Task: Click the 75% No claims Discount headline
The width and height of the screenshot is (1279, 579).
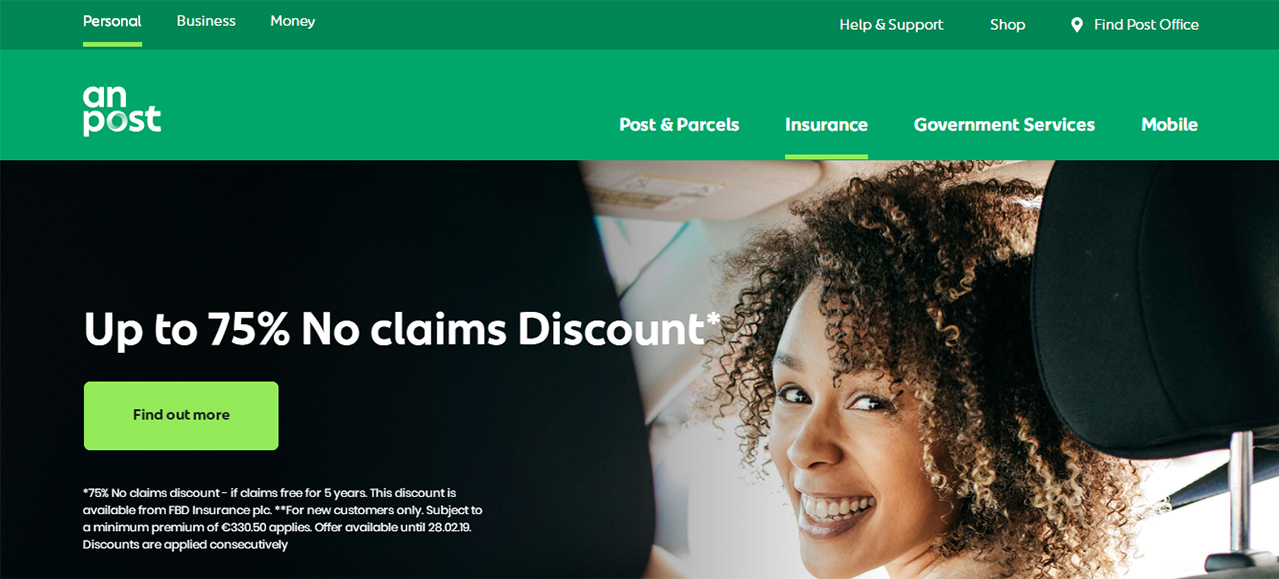Action: (402, 329)
